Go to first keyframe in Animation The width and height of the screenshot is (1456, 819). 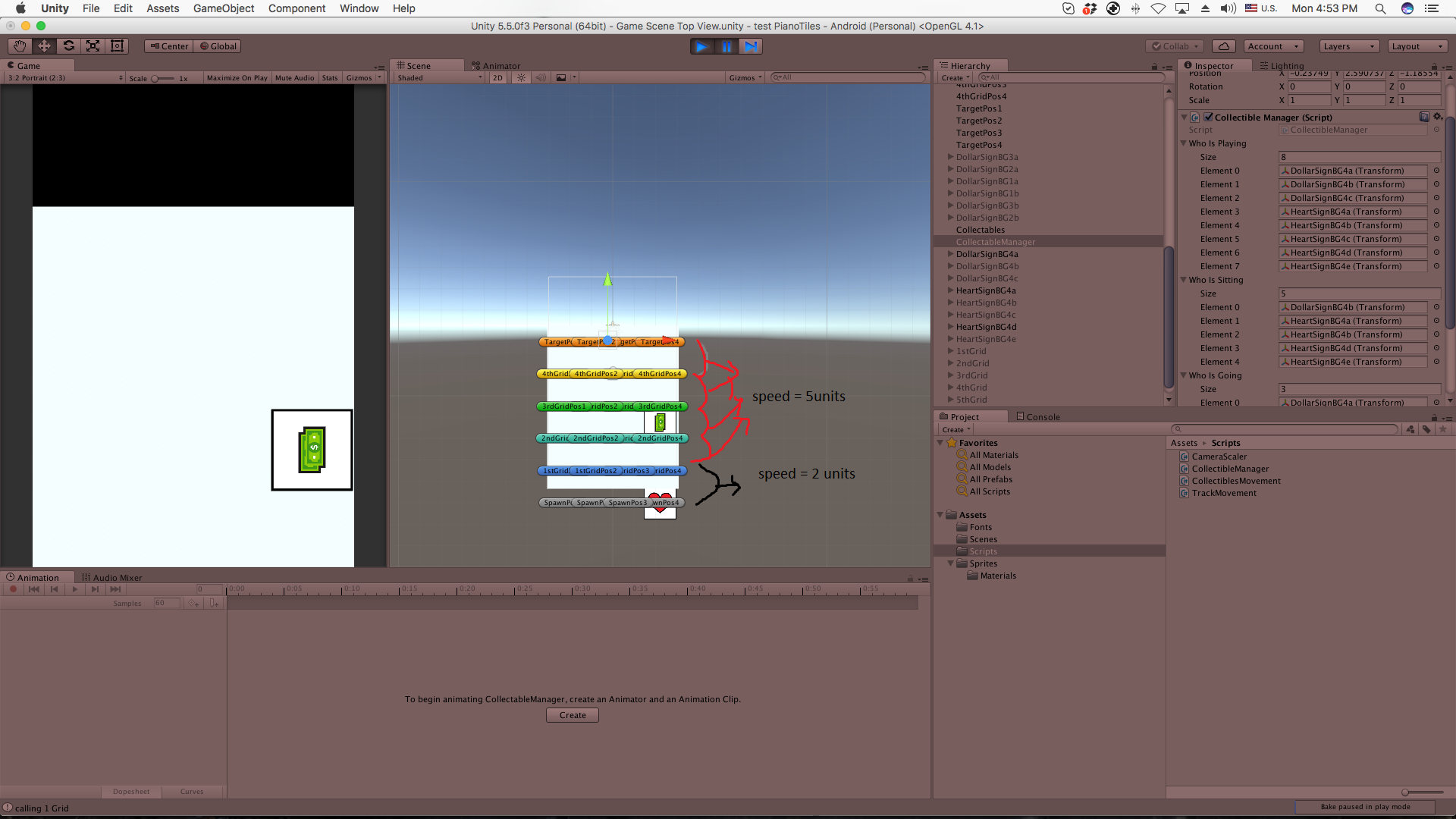click(33, 589)
